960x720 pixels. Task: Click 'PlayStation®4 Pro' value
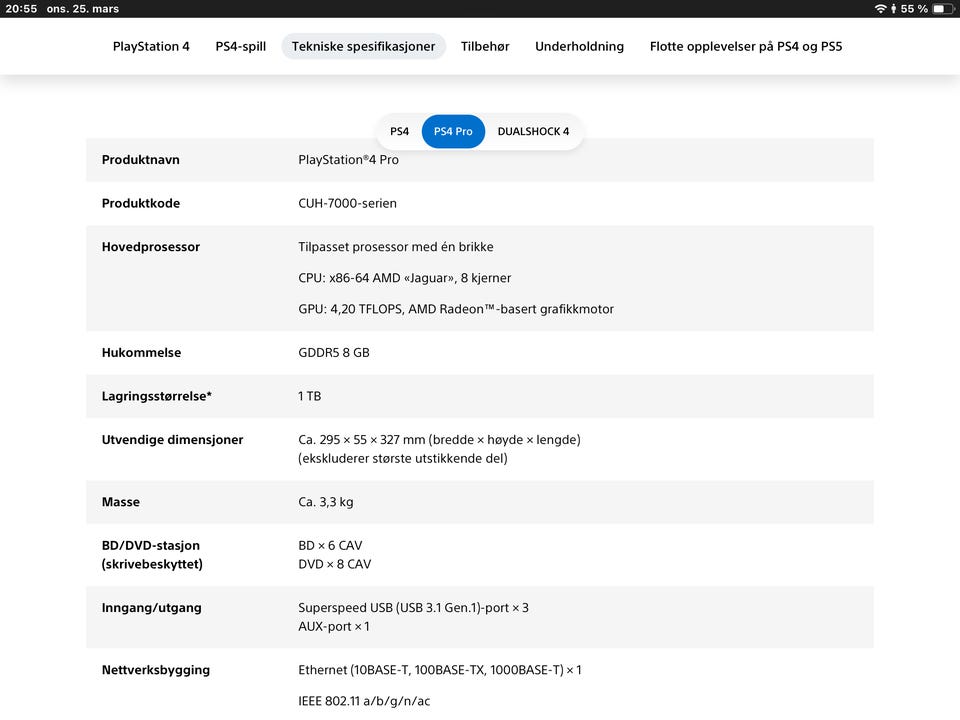pyautogui.click(x=348, y=160)
